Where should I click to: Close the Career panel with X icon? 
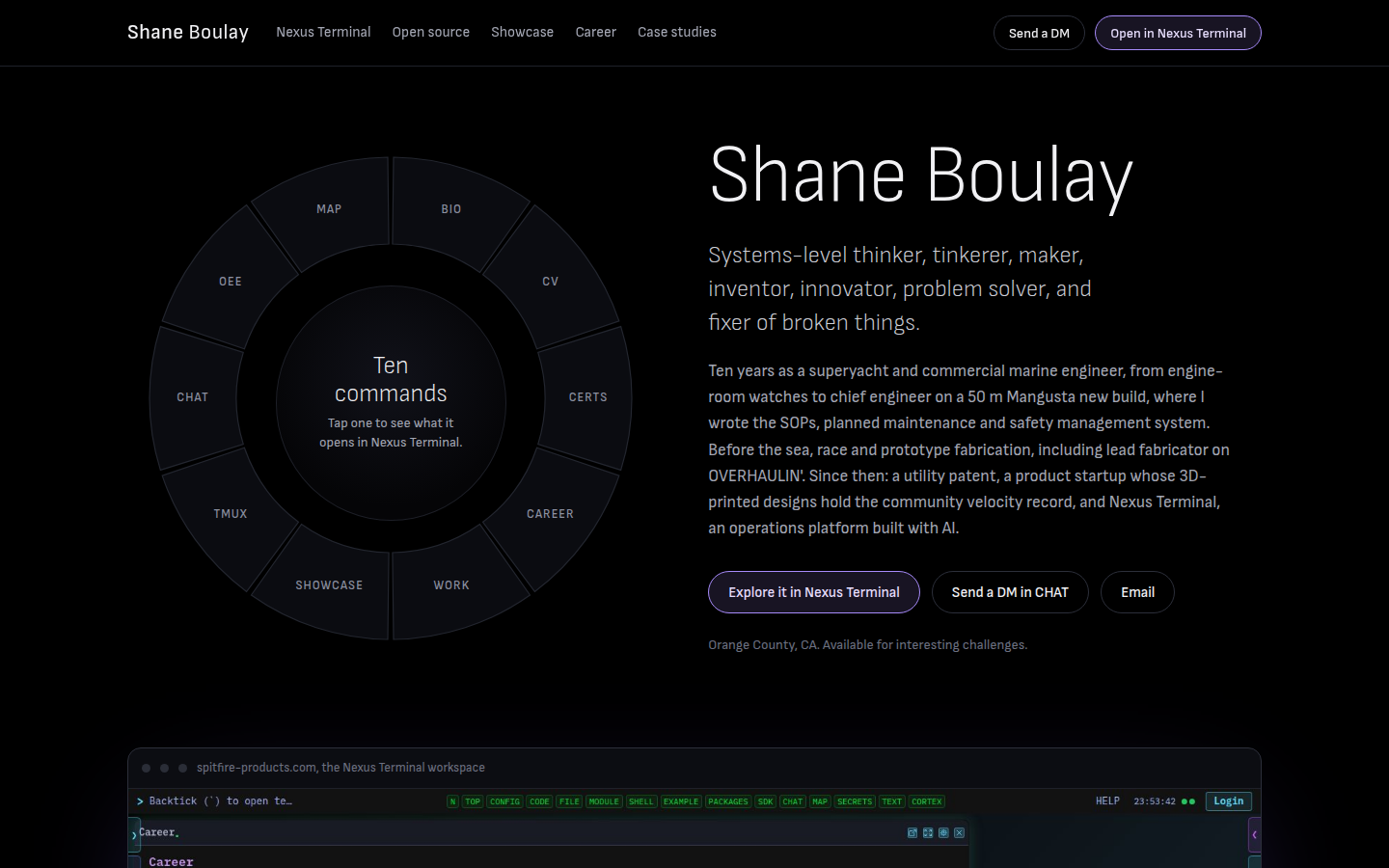959,832
